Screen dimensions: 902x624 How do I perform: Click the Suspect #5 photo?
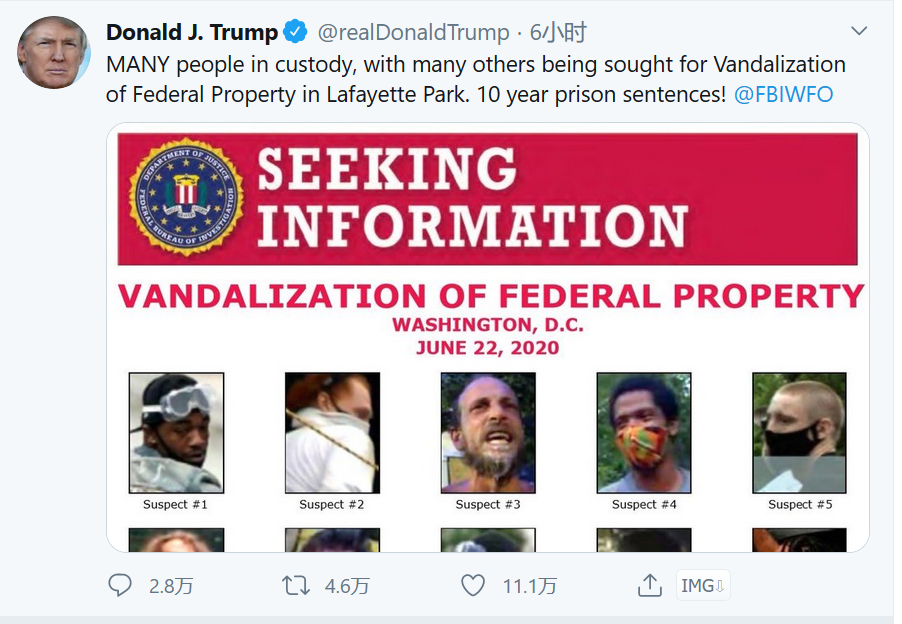[799, 433]
